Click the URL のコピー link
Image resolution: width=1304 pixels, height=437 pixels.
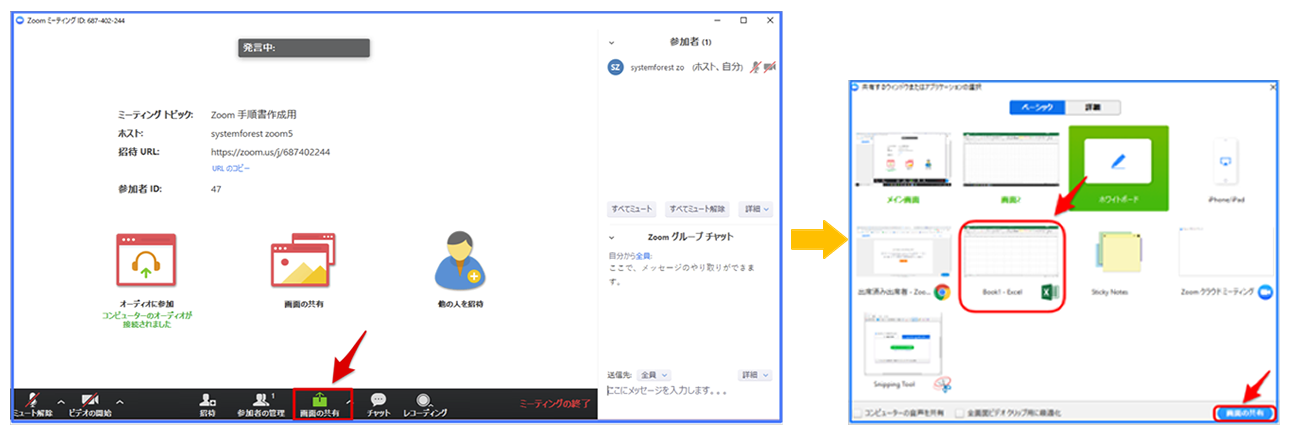pyautogui.click(x=231, y=168)
